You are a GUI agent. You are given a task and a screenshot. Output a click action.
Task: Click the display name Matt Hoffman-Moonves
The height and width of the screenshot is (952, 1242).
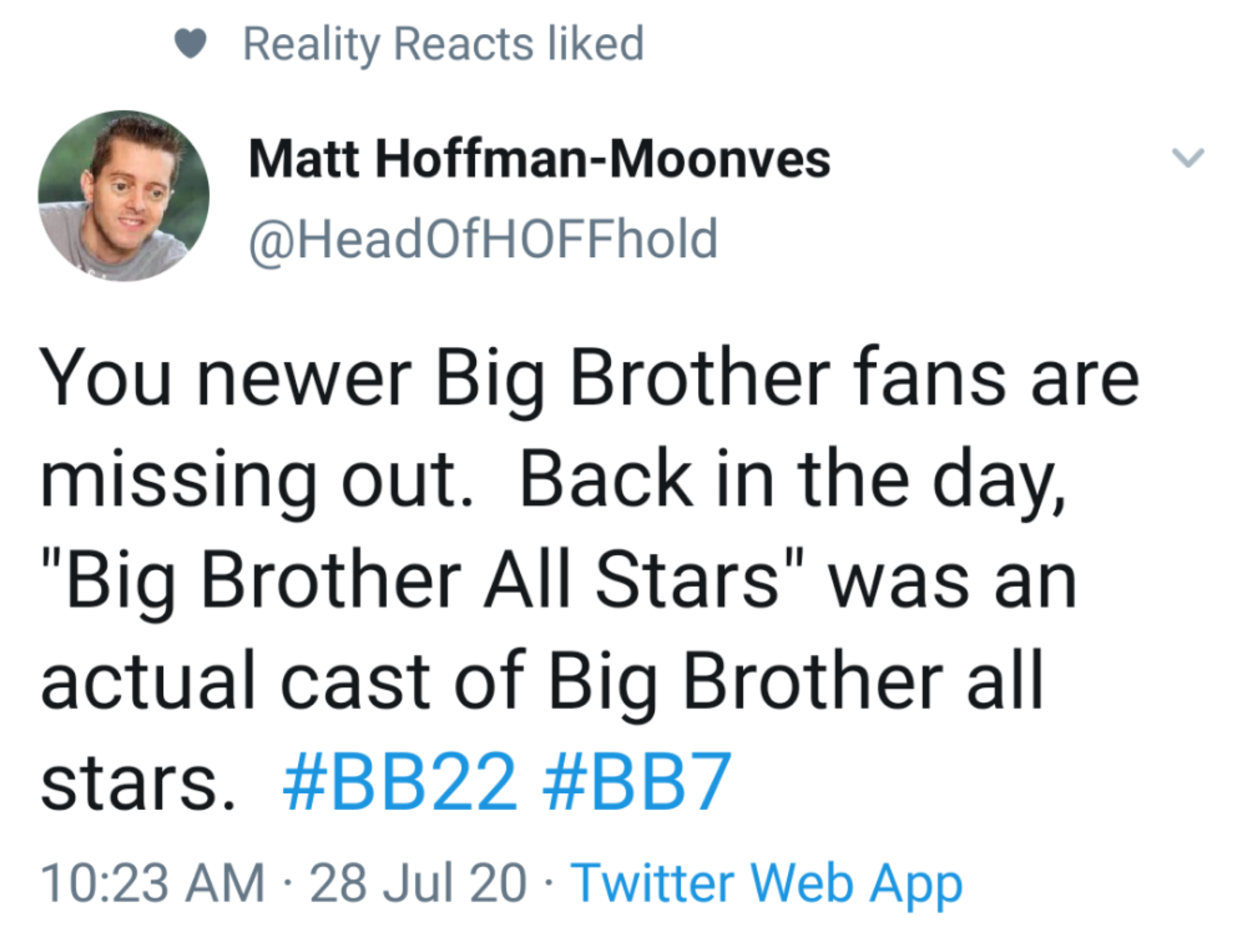click(539, 159)
